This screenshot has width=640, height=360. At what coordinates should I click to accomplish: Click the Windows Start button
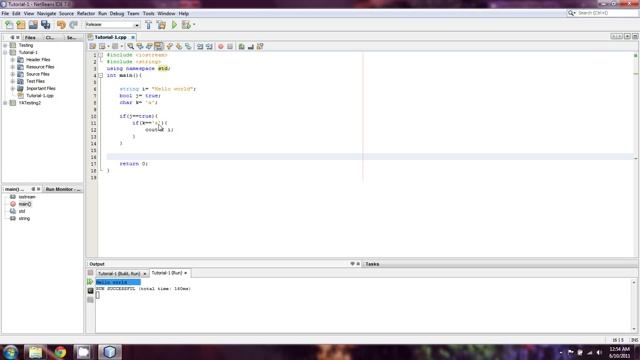11,352
